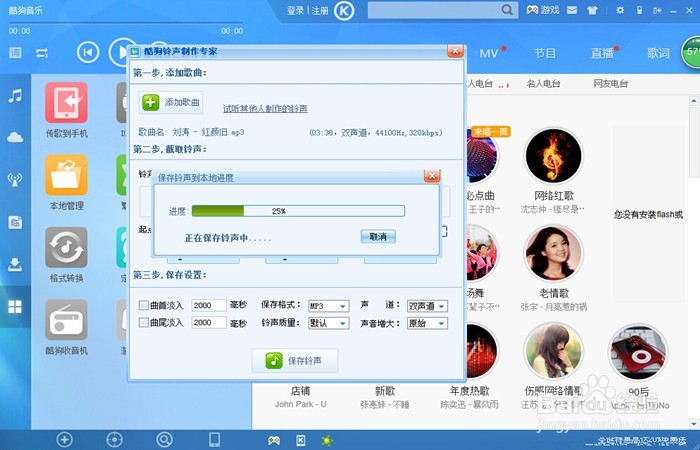700x450 pixels.
Task: Select the app grid sidebar icon
Action: click(15, 307)
